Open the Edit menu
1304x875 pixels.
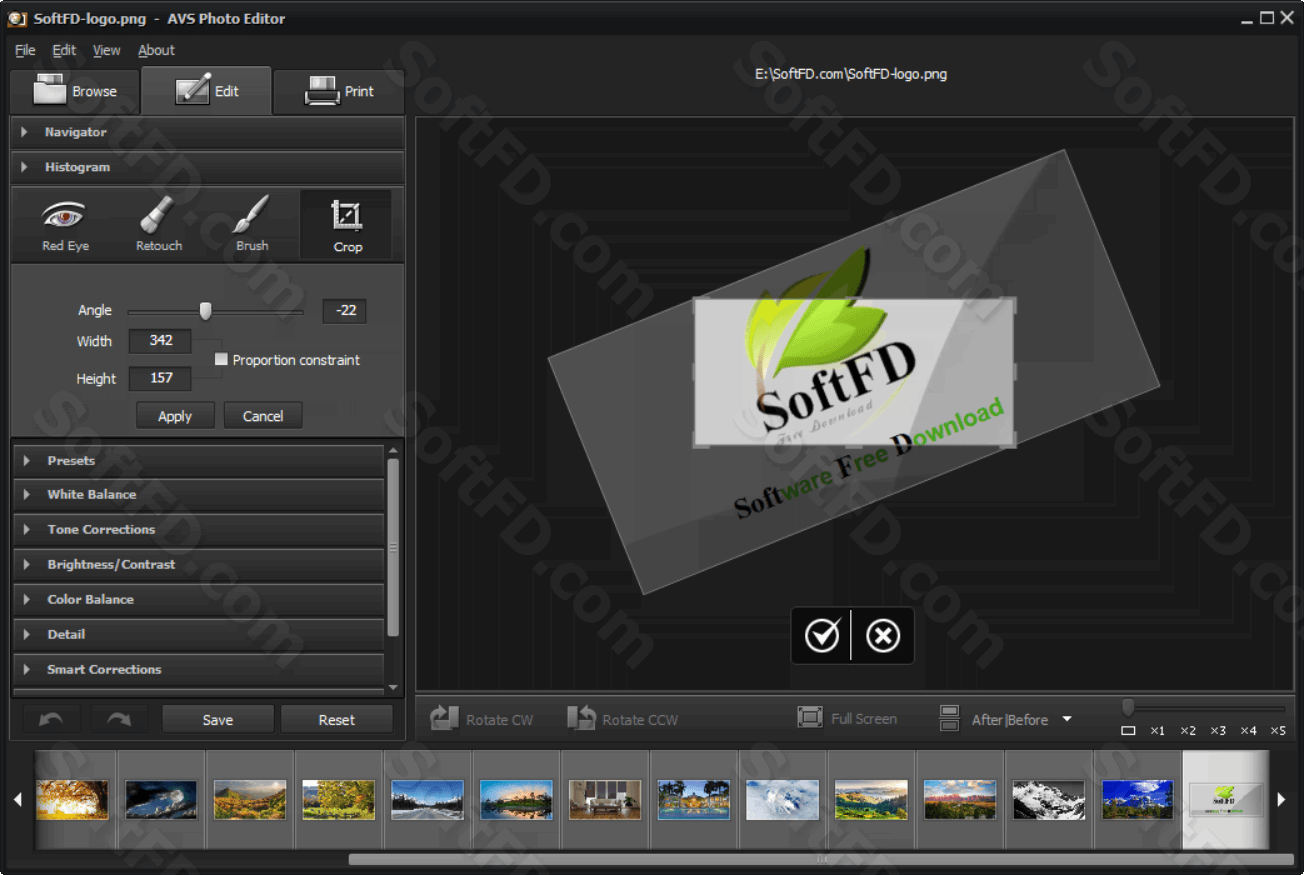[64, 50]
